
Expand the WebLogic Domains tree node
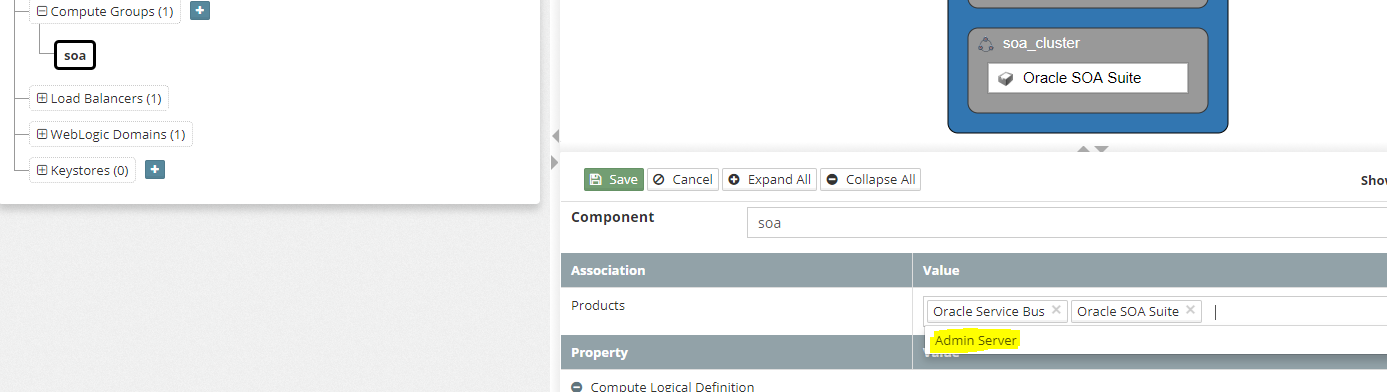click(42, 134)
